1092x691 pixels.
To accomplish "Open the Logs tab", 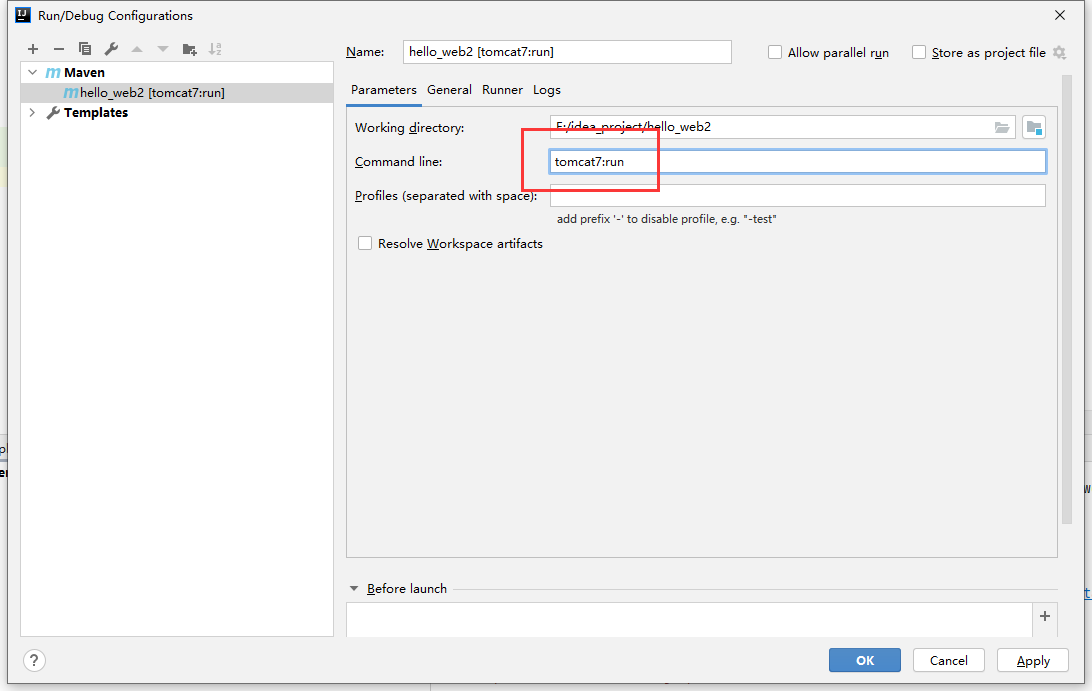I will 547,90.
